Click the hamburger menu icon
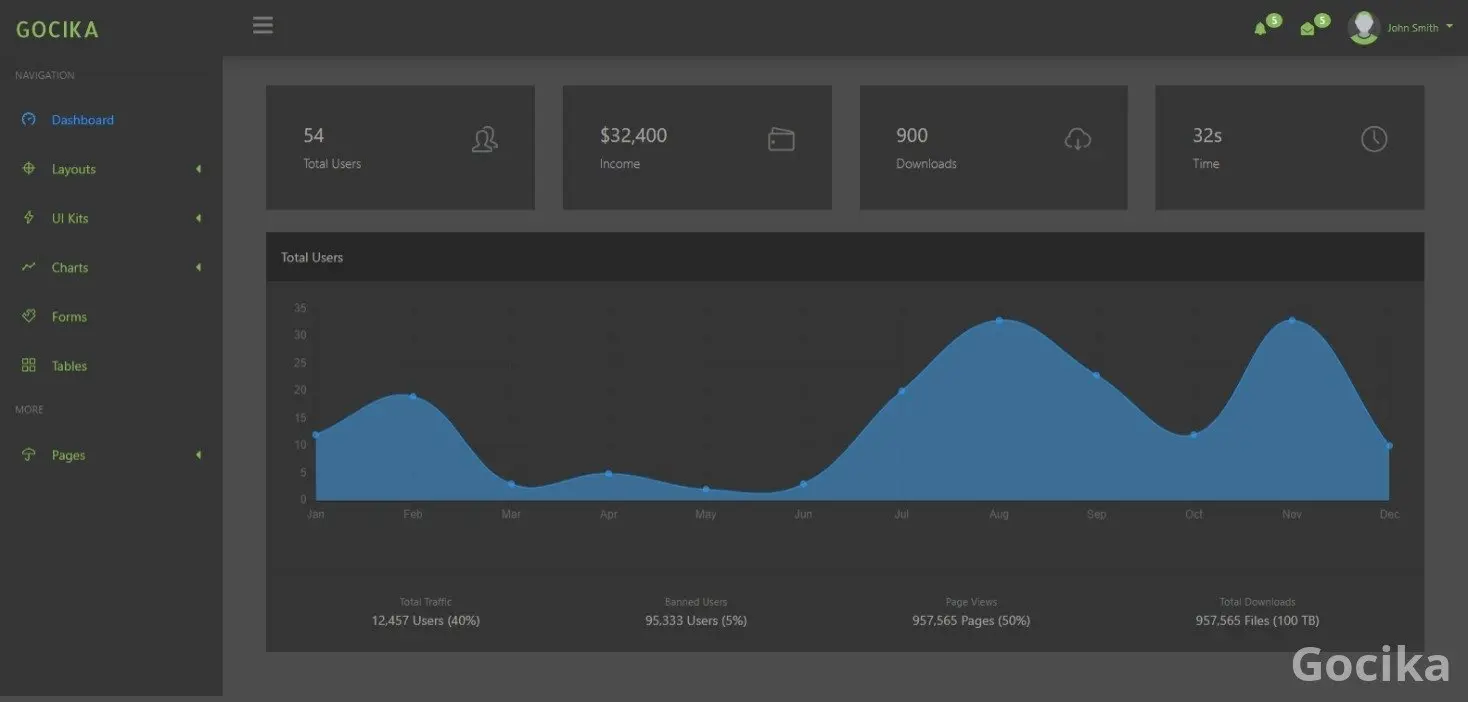1468x702 pixels. pos(263,26)
